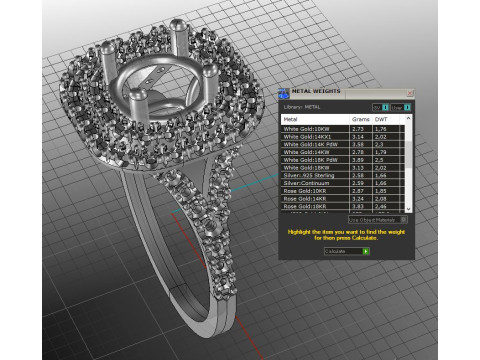Viewport: 480px width, 360px height.
Task: Click the 2.5 DWT value
Action: coord(379,160)
